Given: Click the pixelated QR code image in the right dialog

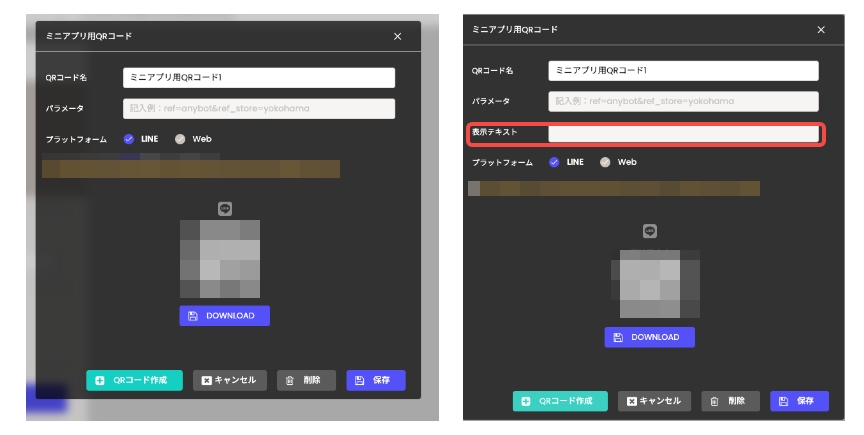Looking at the screenshot, I should 651,279.
